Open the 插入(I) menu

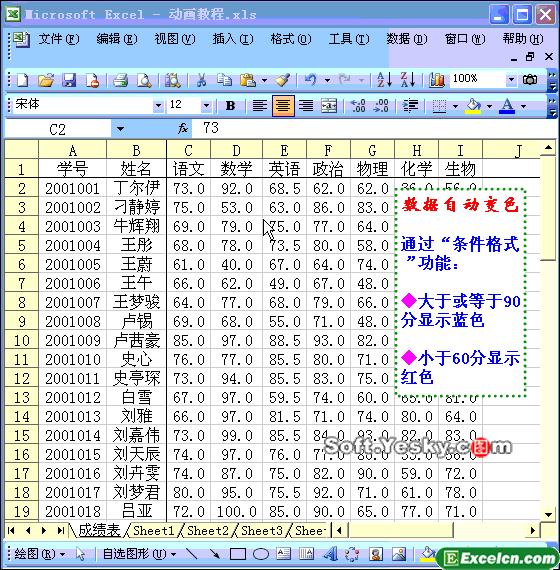pyautogui.click(x=233, y=39)
